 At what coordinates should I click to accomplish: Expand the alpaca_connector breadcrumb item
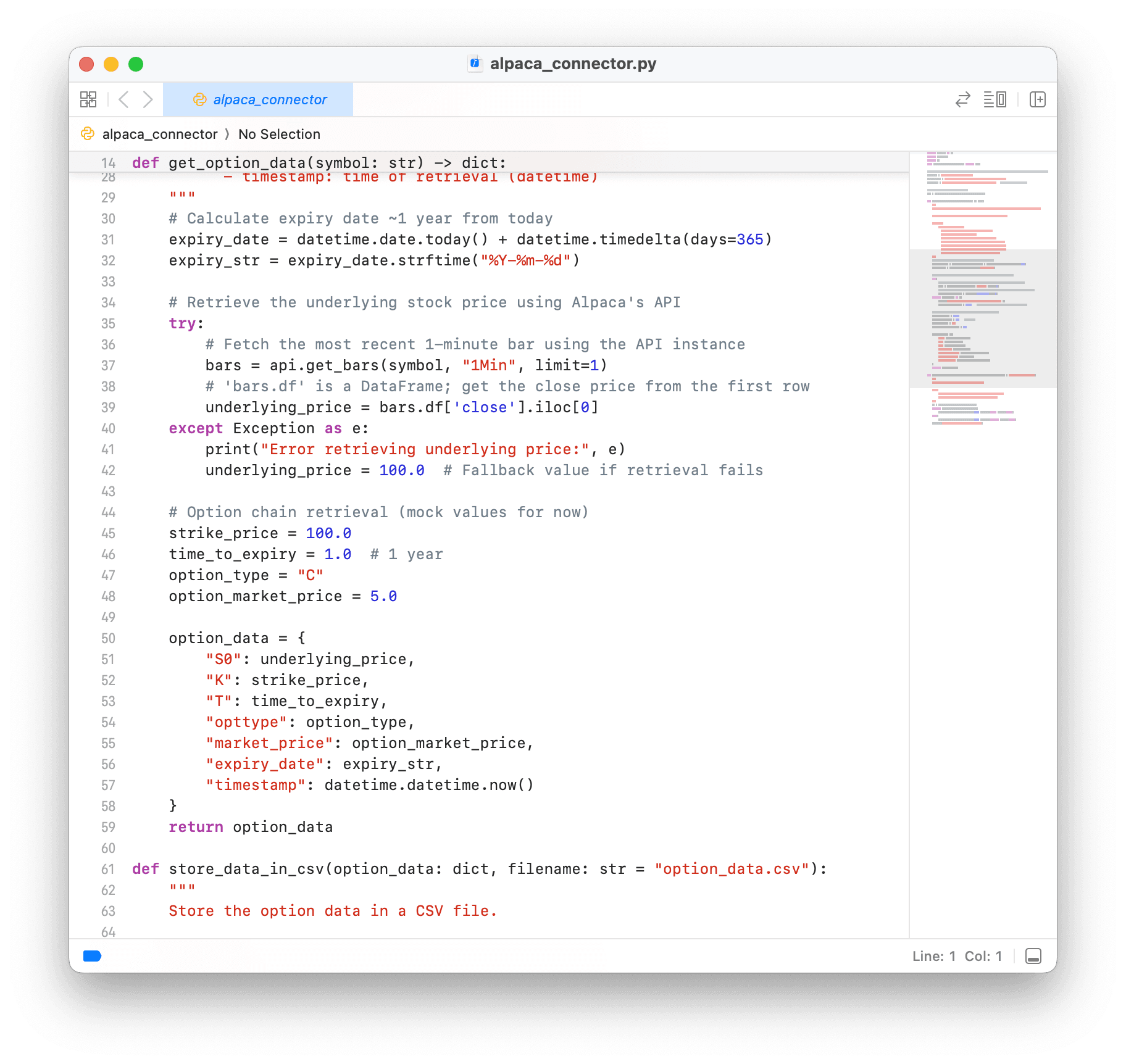pyautogui.click(x=159, y=134)
